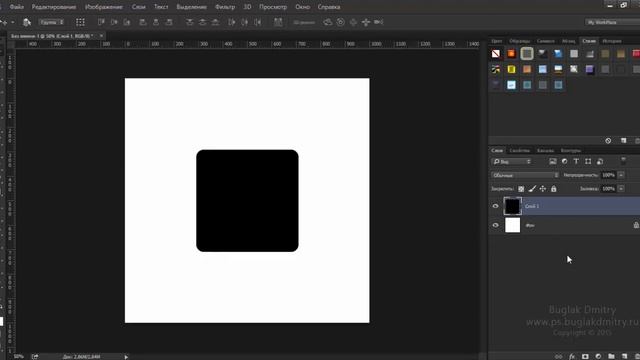The width and height of the screenshot is (640, 360).
Task: Open the Группа auto-select dropdown
Action: (51, 22)
